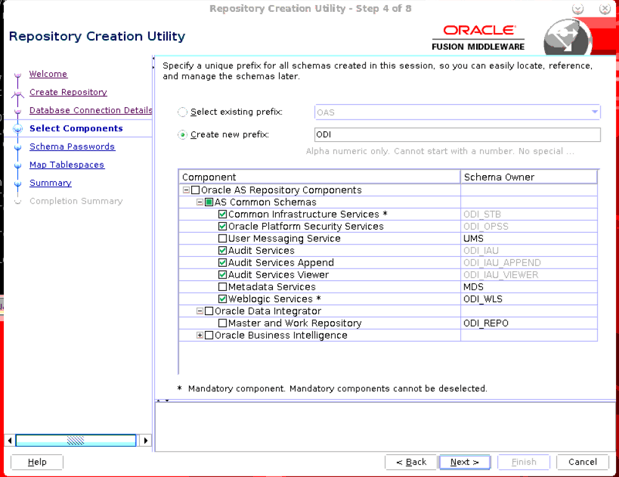Click right arrow of navigation scrollbar
The width and height of the screenshot is (619, 477).
coord(146,440)
